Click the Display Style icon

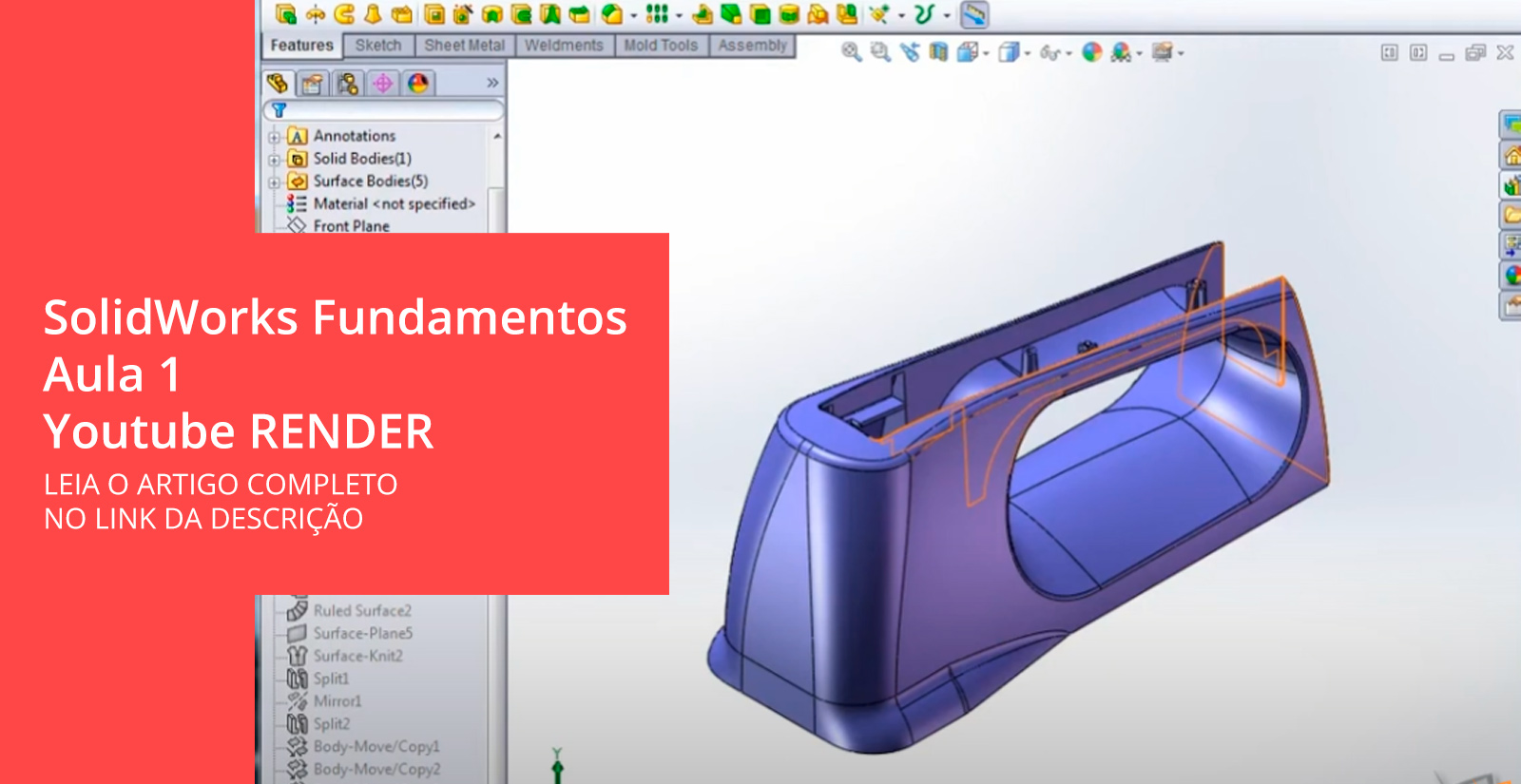[x=1009, y=52]
